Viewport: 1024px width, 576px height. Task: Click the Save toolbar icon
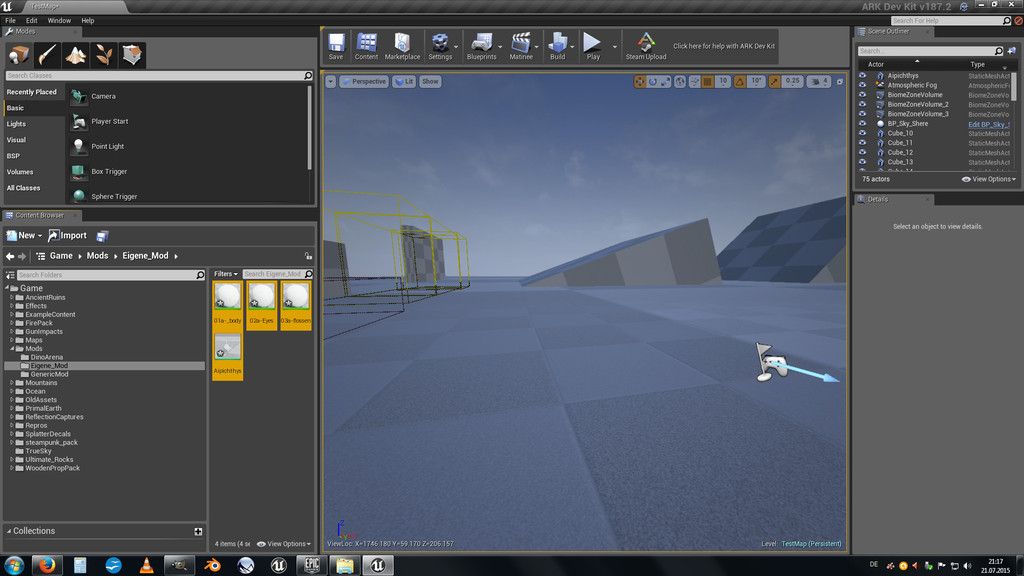click(336, 45)
